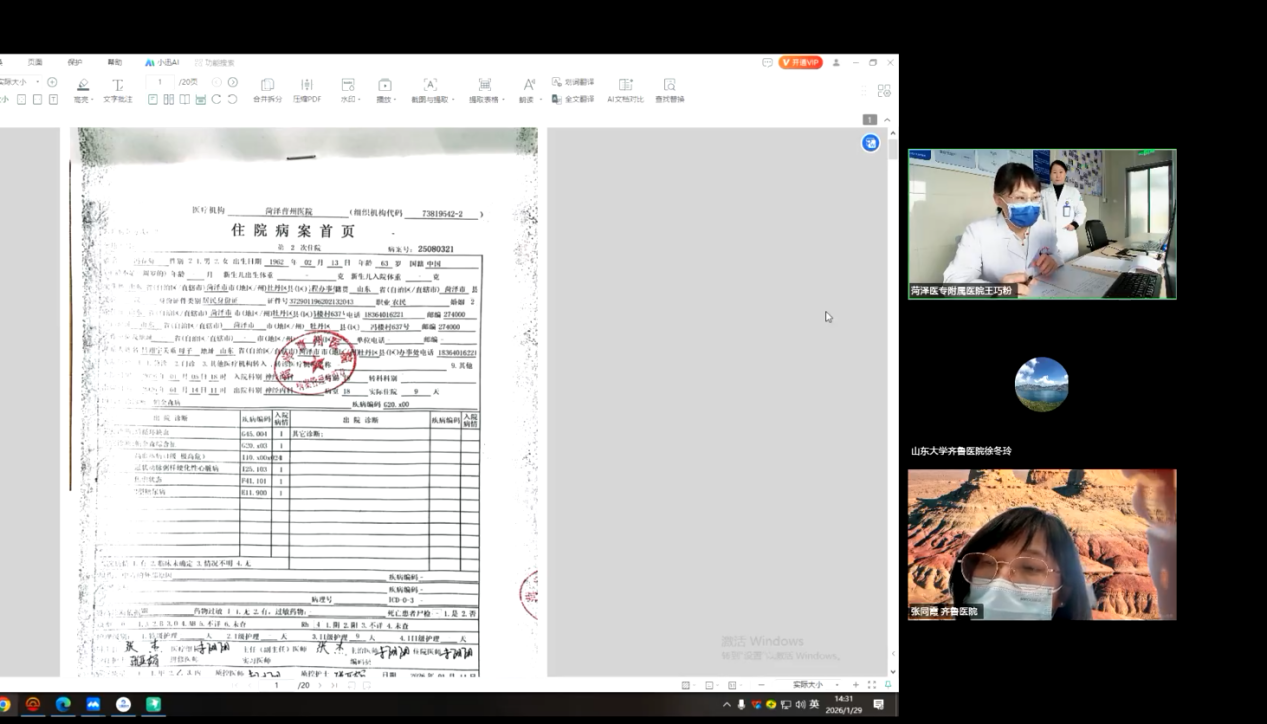Click the 小语AI assistant button
1267x724 pixels.
point(162,62)
